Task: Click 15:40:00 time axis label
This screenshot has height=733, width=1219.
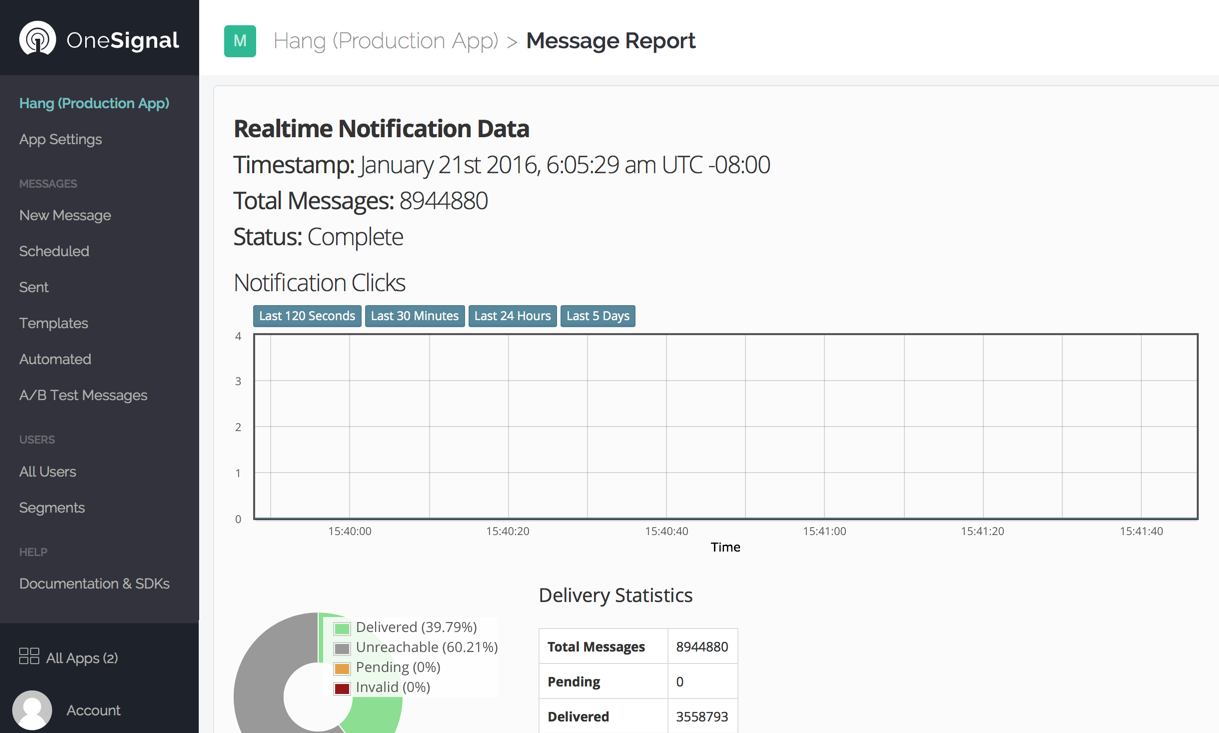Action: pos(350,531)
